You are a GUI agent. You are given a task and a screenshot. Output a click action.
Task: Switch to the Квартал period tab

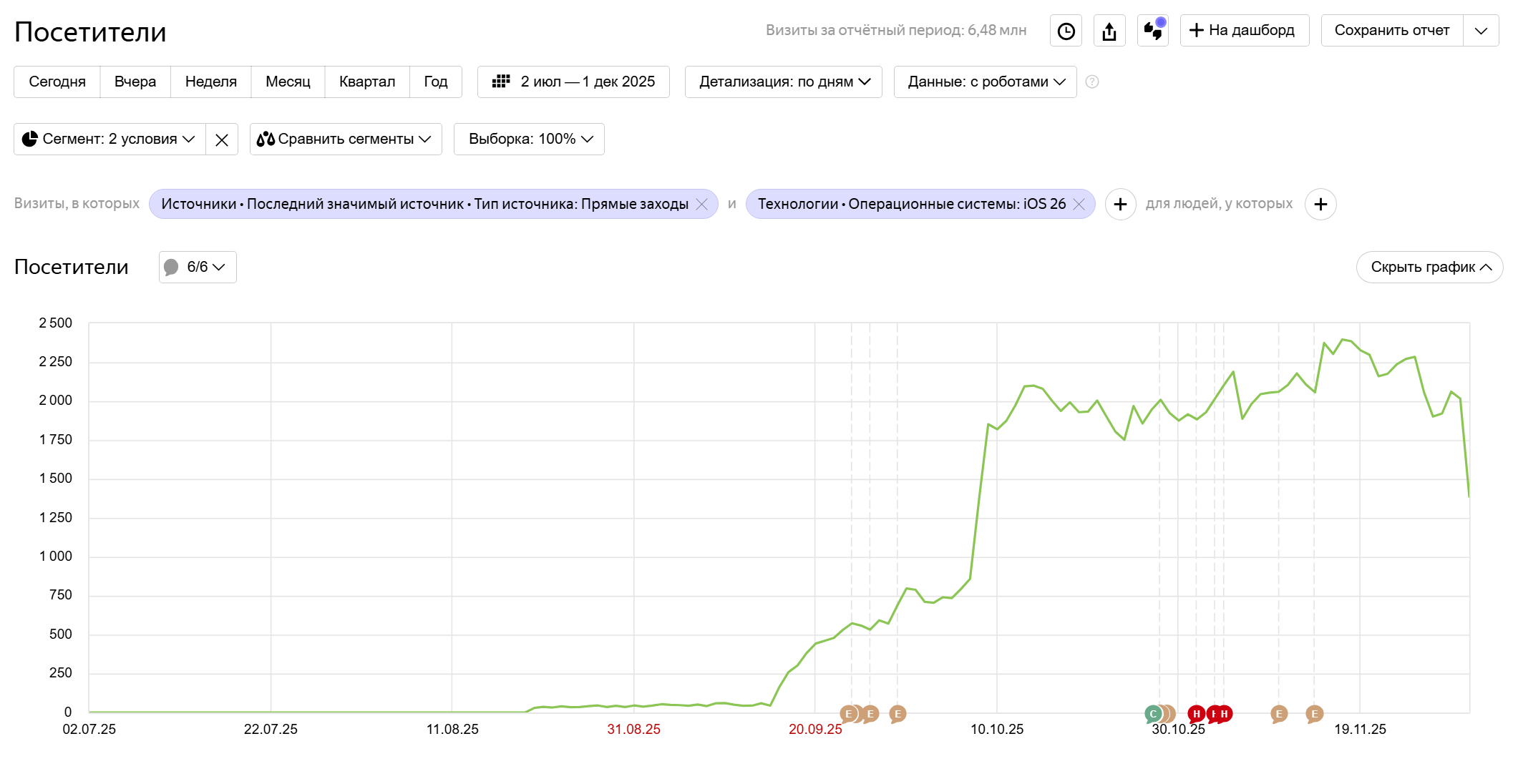pyautogui.click(x=366, y=82)
